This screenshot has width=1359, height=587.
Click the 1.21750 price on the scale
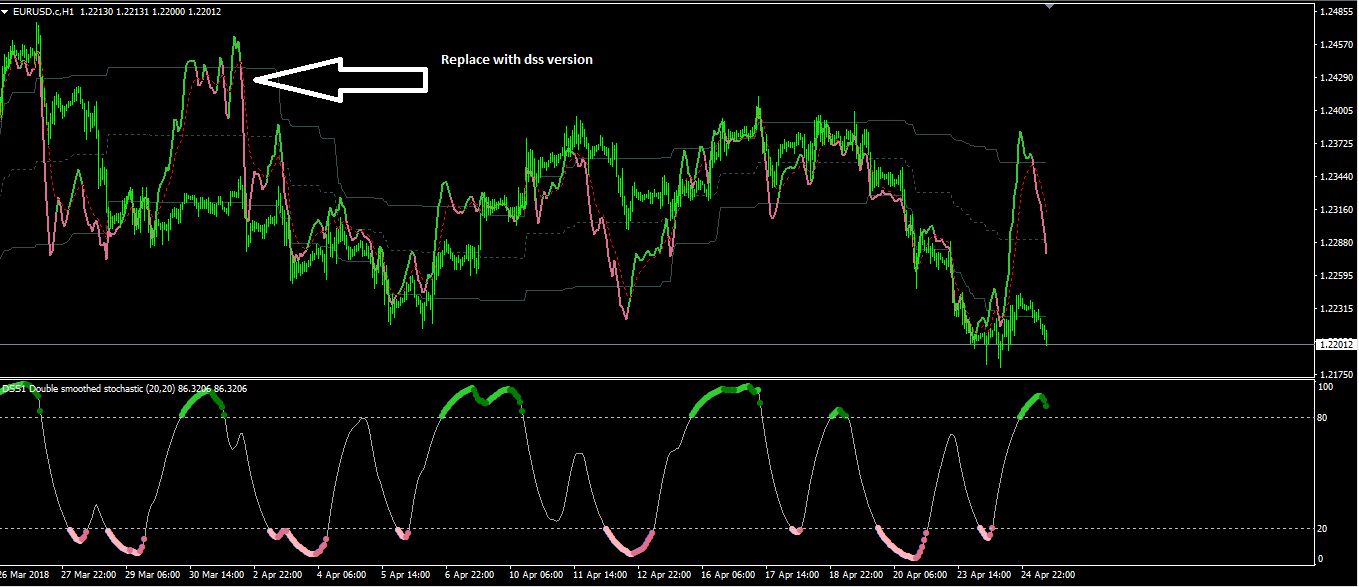point(1337,374)
